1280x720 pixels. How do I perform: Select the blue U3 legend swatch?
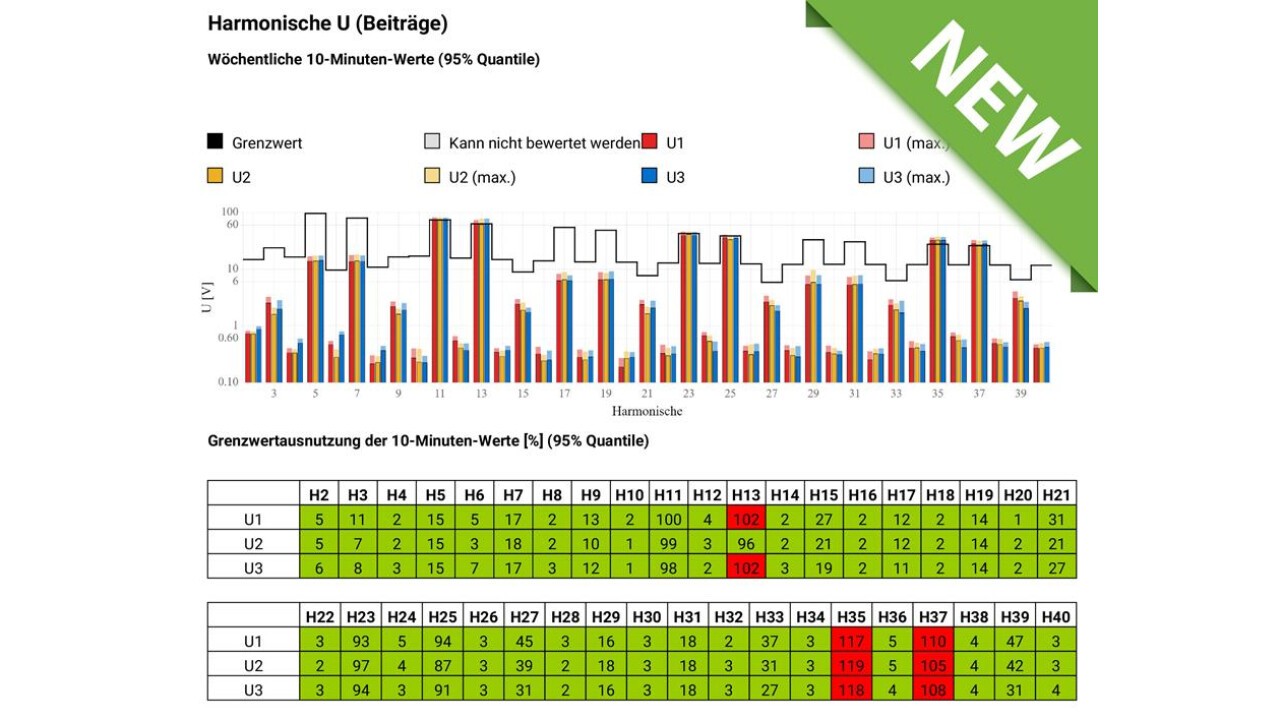(x=649, y=176)
